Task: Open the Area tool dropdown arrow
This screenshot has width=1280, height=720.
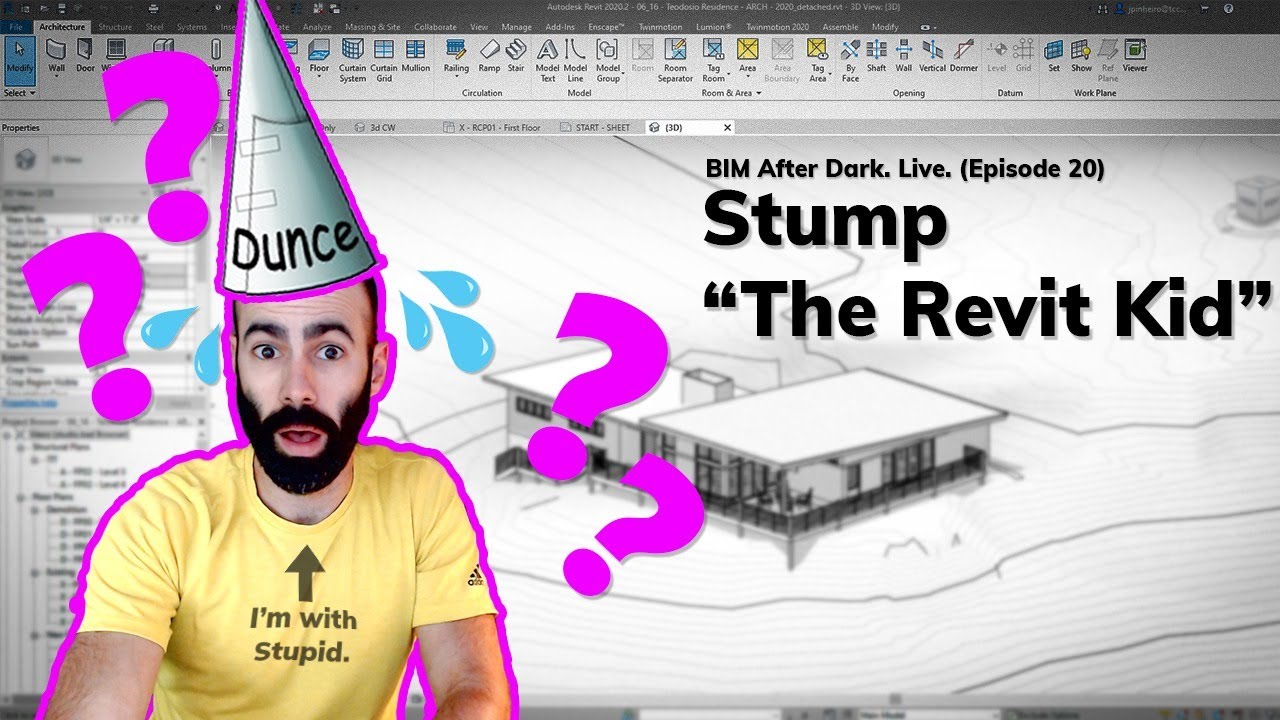Action: pos(747,78)
